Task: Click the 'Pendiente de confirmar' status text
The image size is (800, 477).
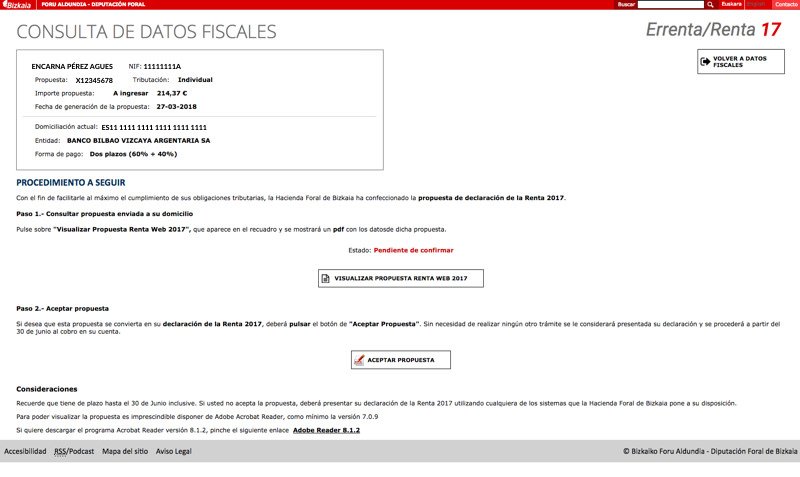Action: pyautogui.click(x=413, y=250)
